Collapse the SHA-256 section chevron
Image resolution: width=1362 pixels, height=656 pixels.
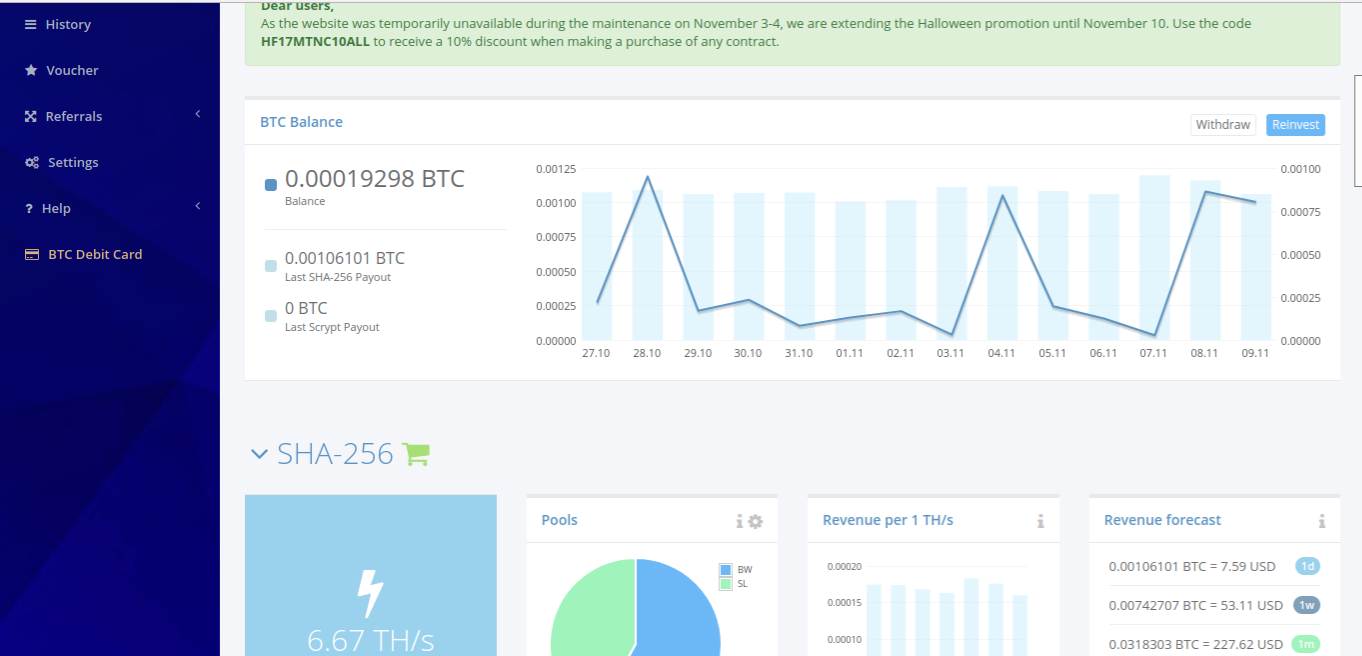click(x=259, y=455)
